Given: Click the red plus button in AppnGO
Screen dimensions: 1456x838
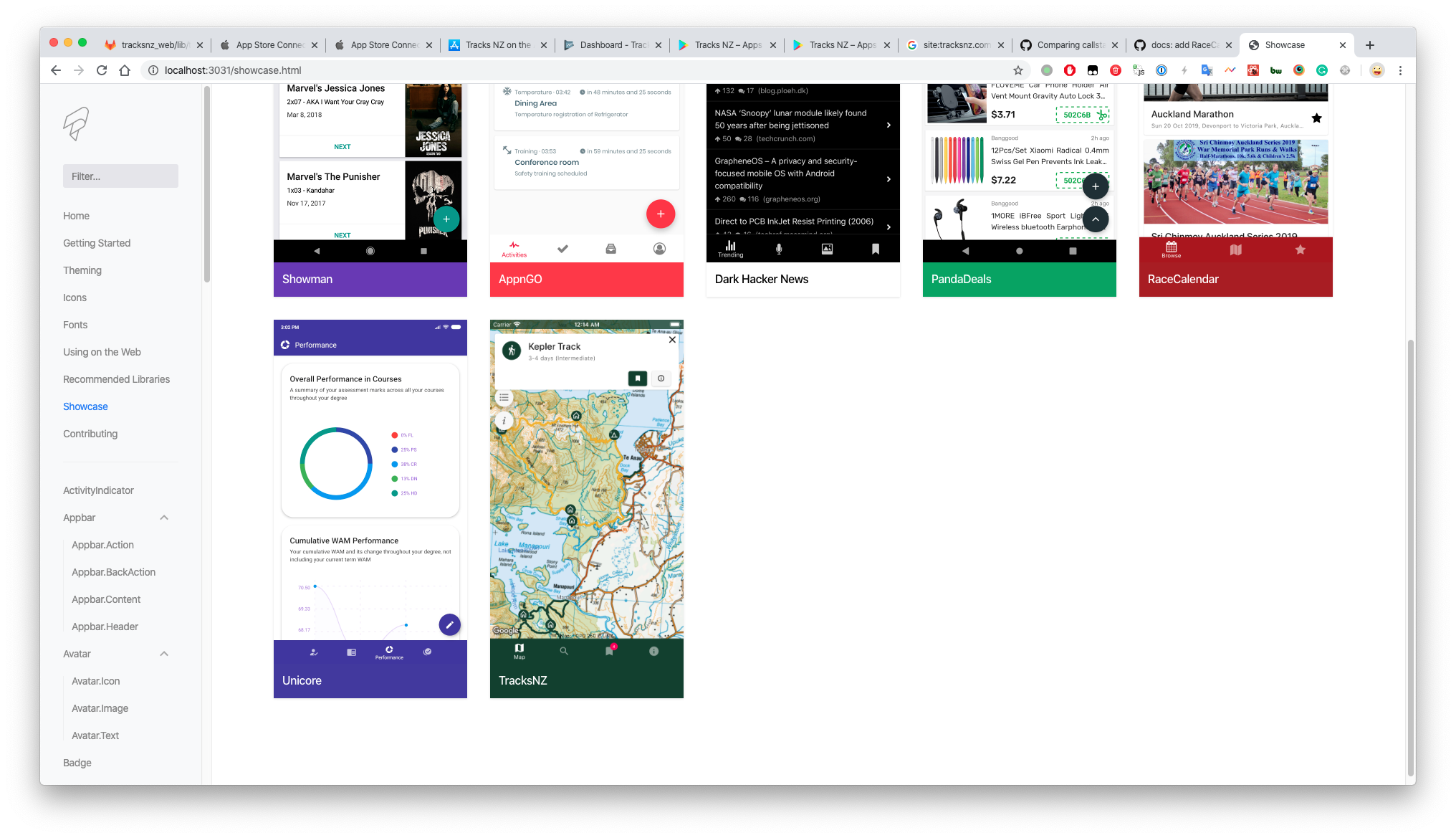Looking at the screenshot, I should tap(660, 214).
